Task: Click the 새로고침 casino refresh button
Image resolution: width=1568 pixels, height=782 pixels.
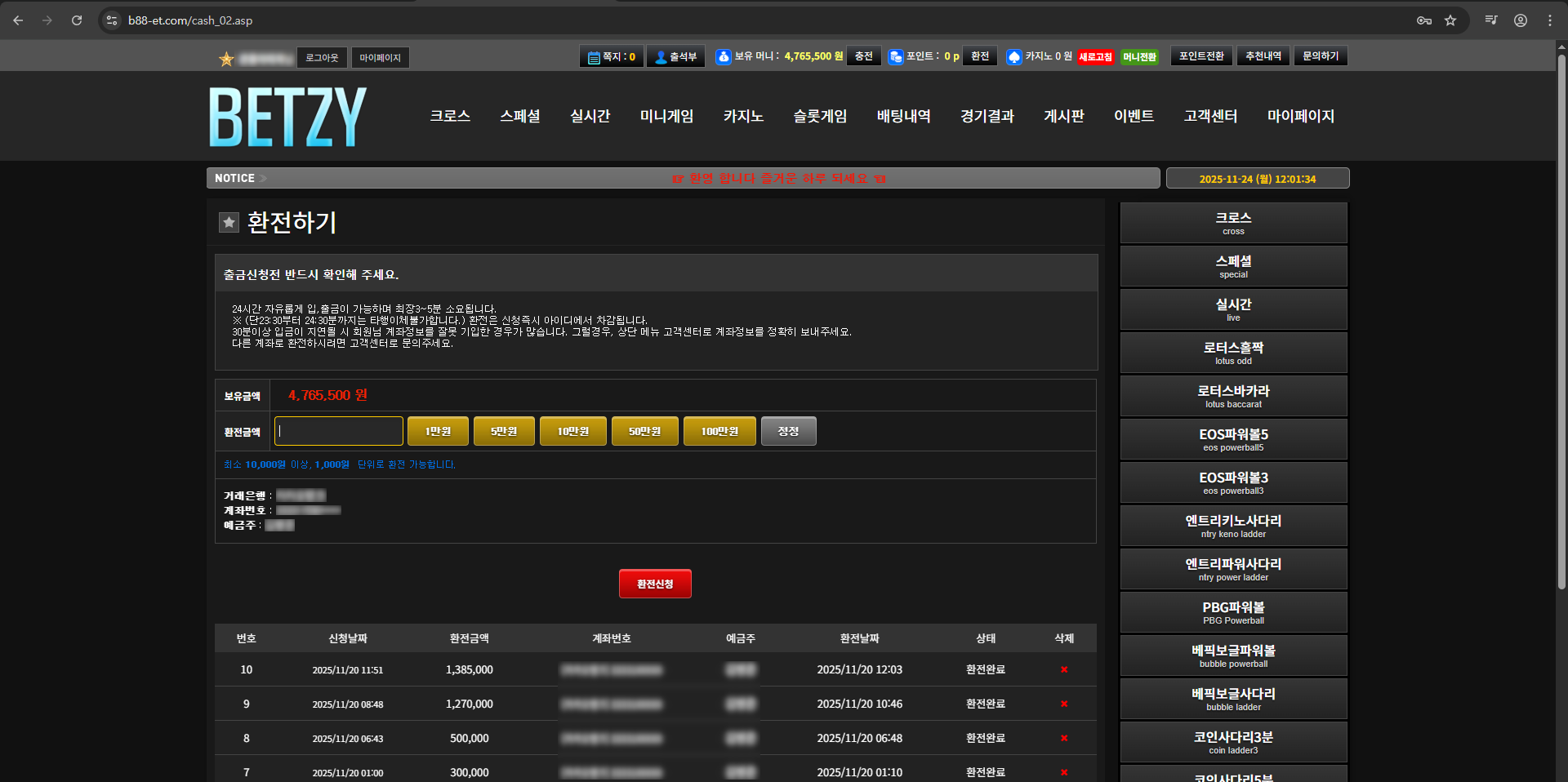Action: coord(1095,57)
